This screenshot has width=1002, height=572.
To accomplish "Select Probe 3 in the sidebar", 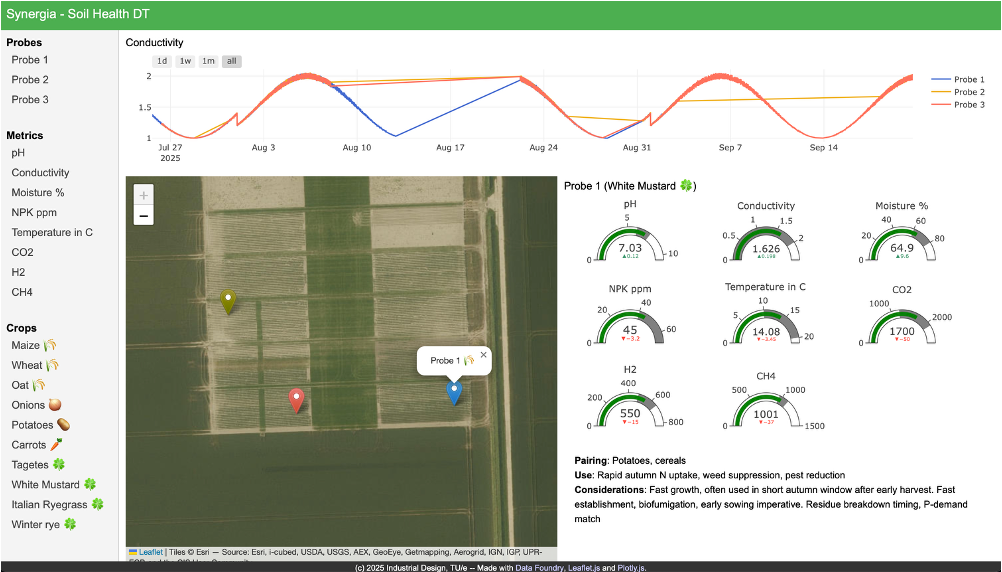I will coord(30,99).
